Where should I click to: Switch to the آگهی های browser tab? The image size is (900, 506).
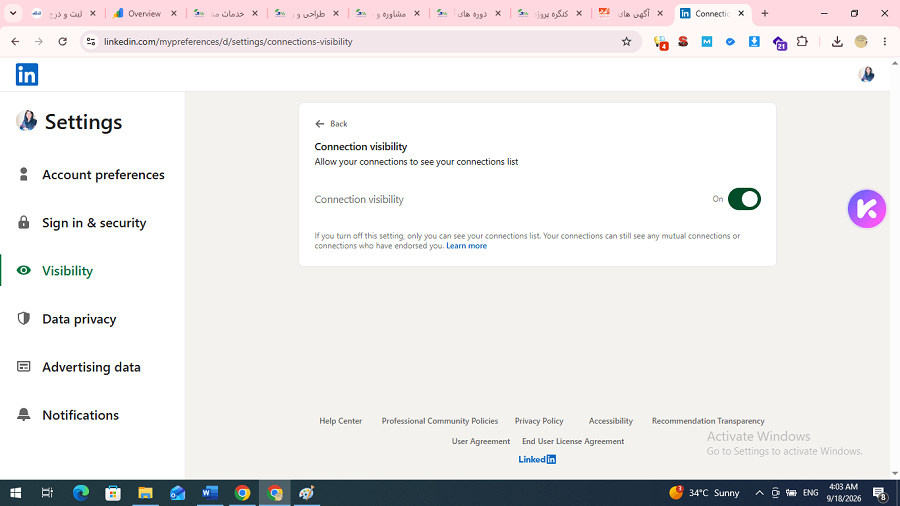click(x=630, y=13)
